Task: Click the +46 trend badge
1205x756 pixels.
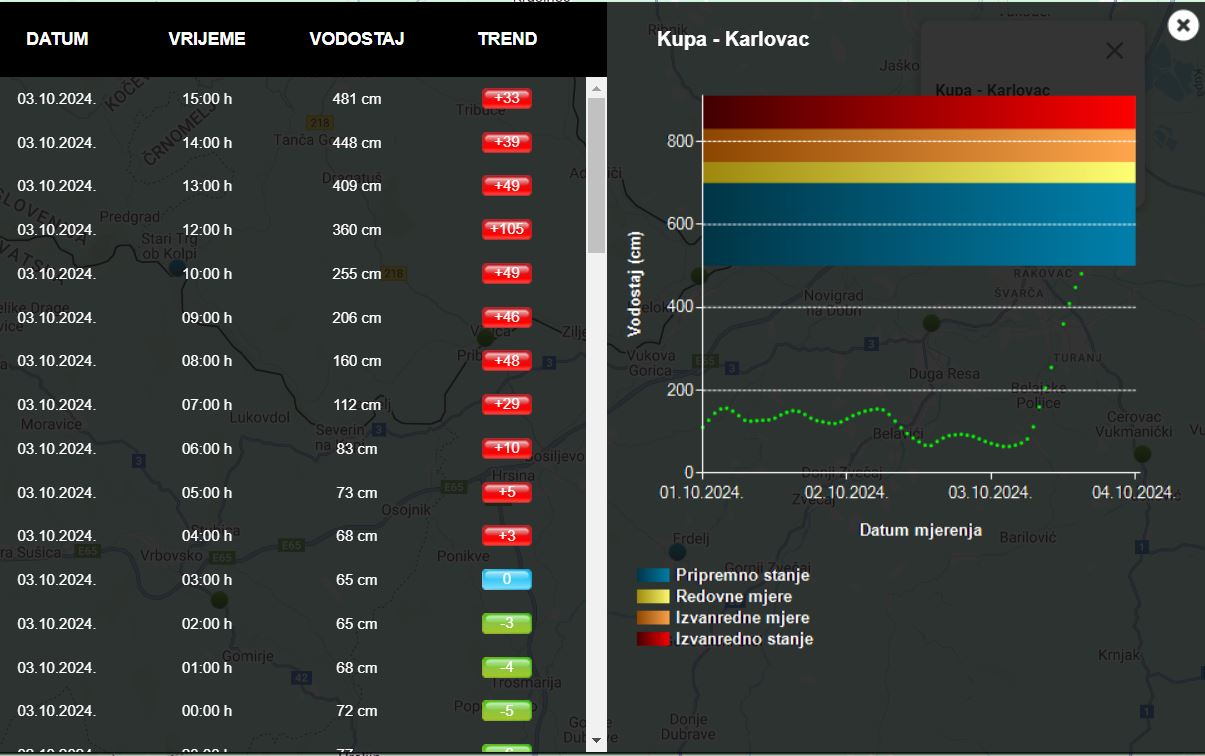Action: [507, 317]
